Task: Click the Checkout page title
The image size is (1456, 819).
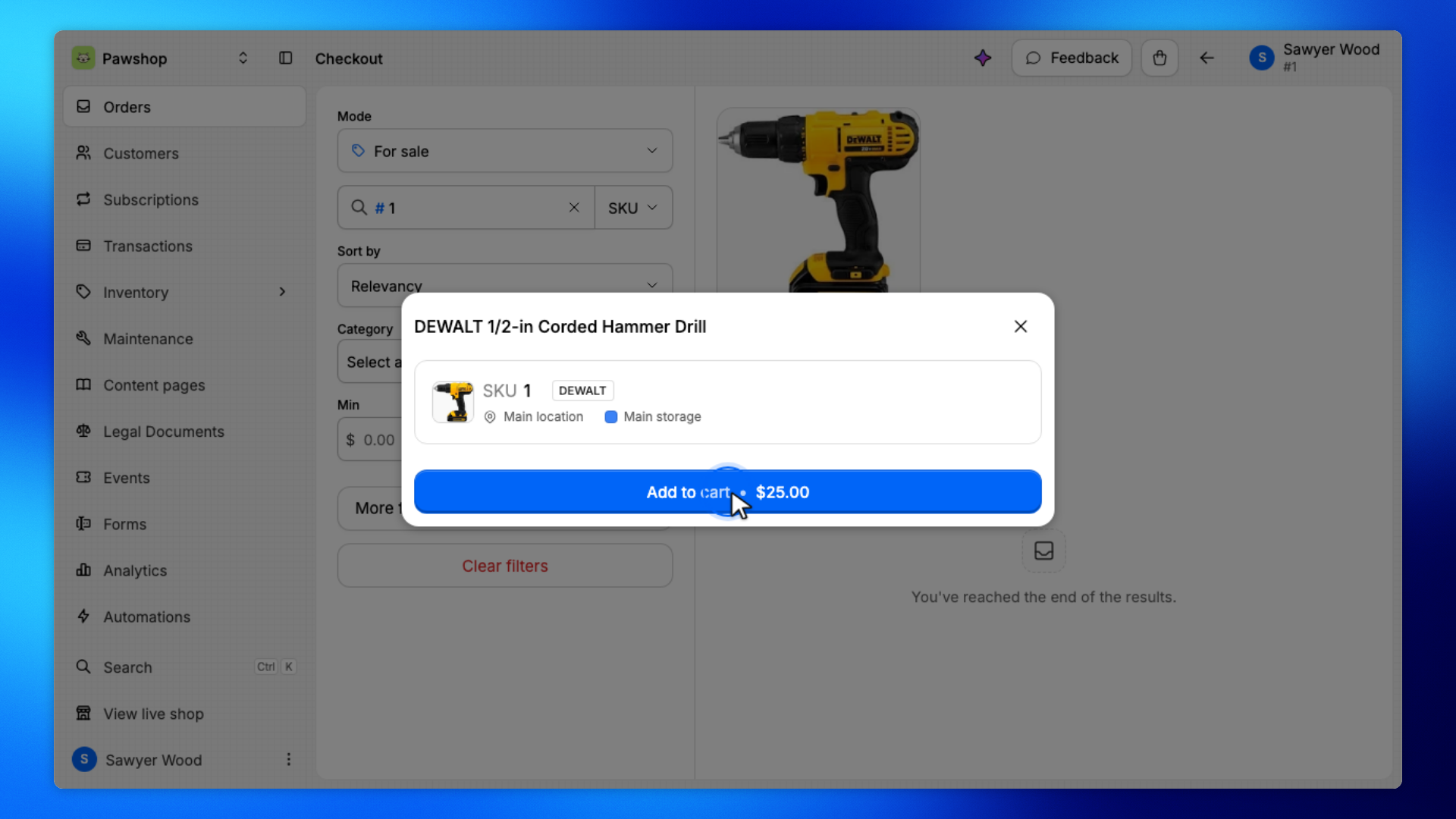Action: click(x=349, y=58)
